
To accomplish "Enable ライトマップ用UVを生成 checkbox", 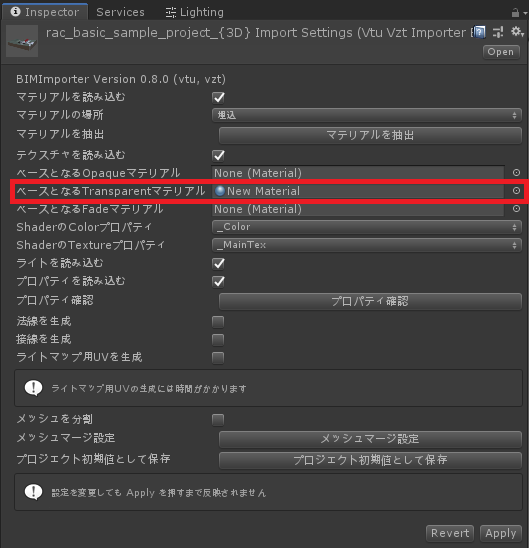I will [x=218, y=358].
